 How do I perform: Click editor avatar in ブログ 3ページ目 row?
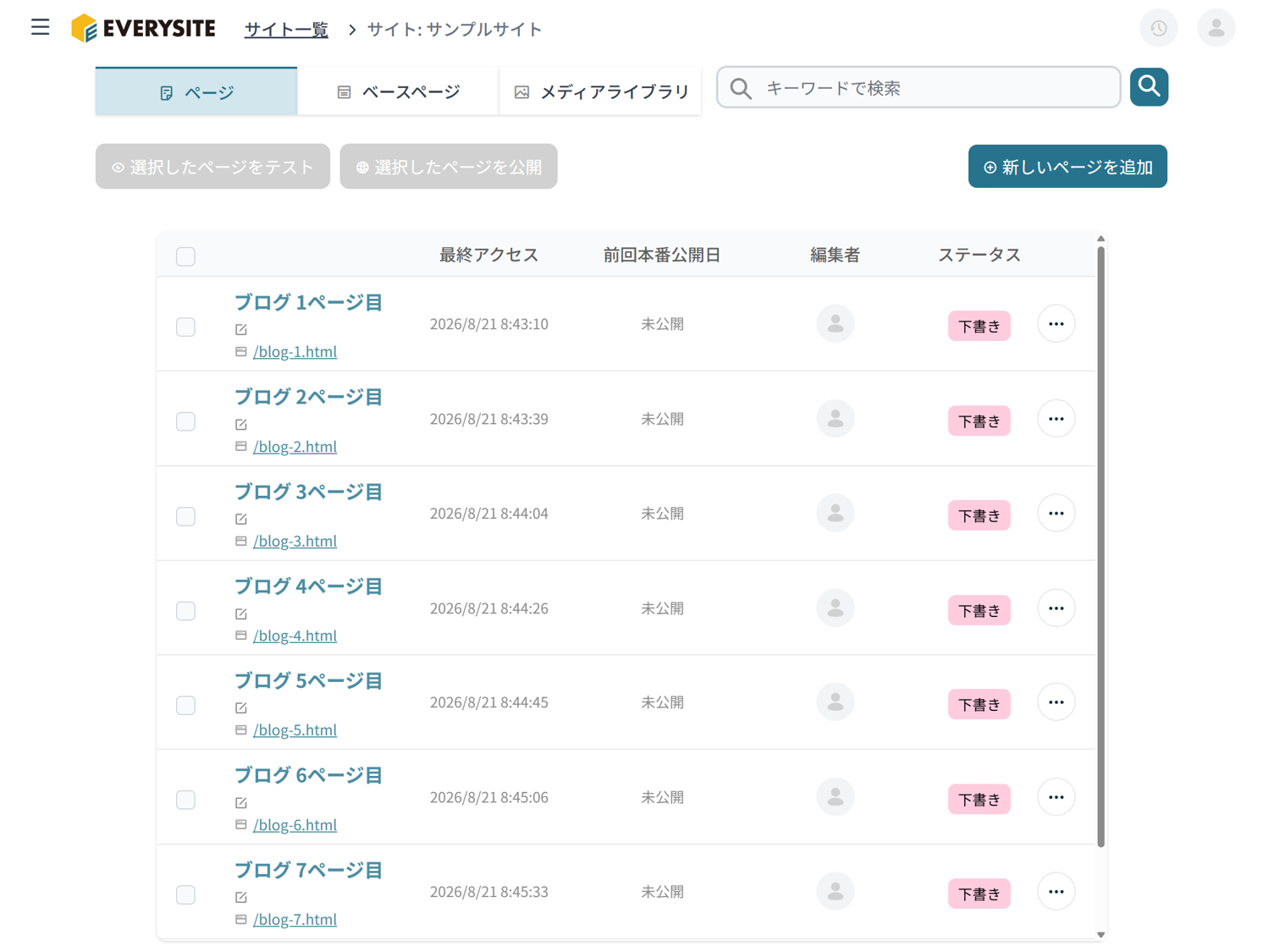[x=835, y=514]
